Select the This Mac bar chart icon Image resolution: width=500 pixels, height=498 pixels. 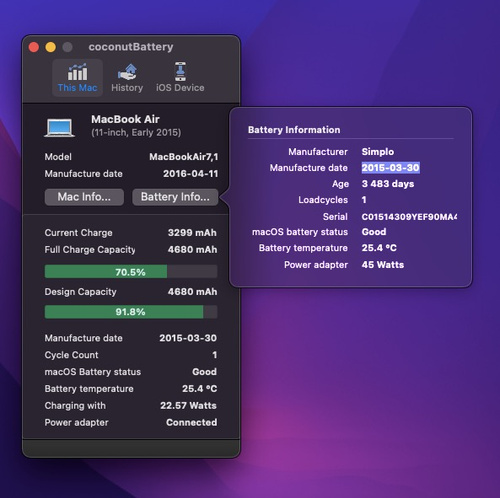[x=78, y=72]
